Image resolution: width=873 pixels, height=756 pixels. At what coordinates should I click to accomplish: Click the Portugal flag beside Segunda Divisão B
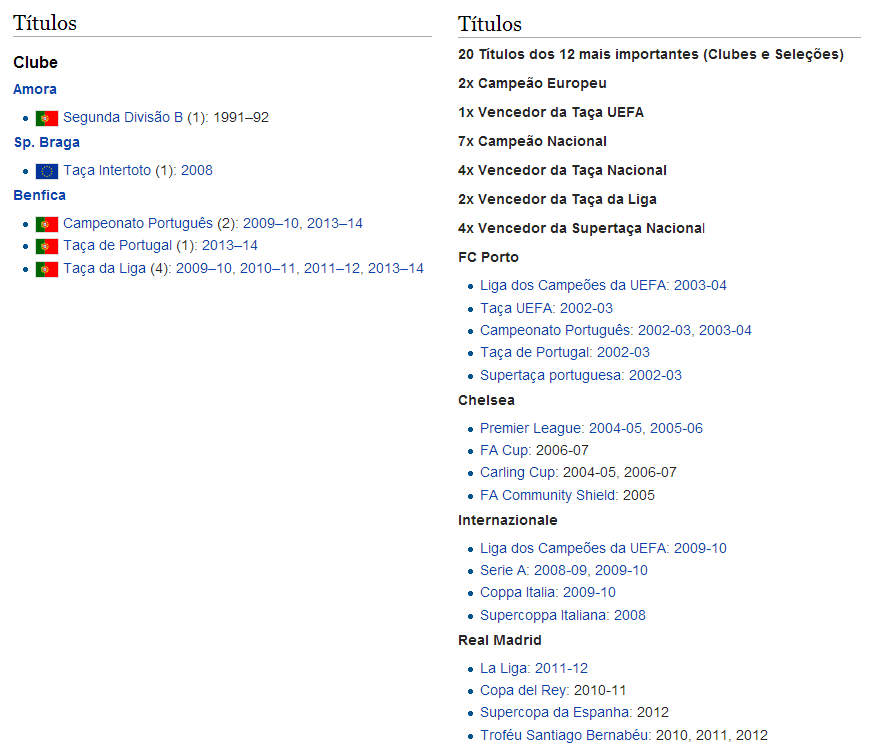coord(47,118)
